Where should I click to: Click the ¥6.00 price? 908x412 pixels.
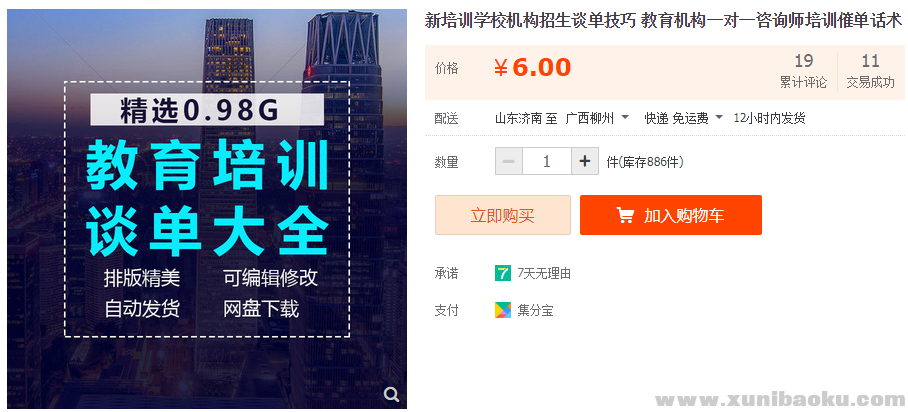532,67
